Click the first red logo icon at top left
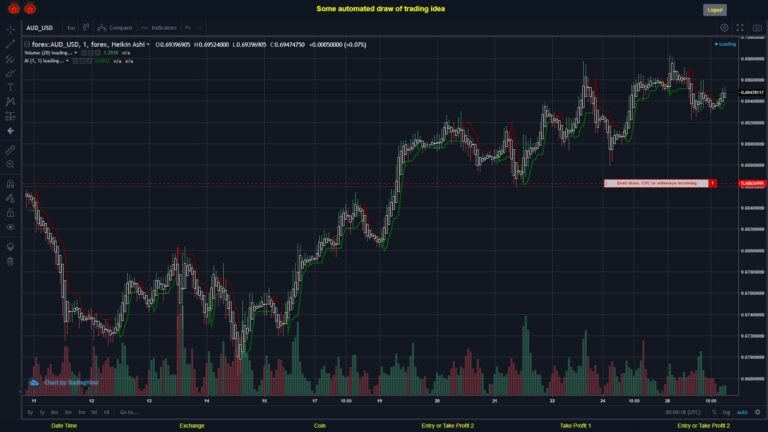This screenshot has height=432, width=768. (x=14, y=8)
